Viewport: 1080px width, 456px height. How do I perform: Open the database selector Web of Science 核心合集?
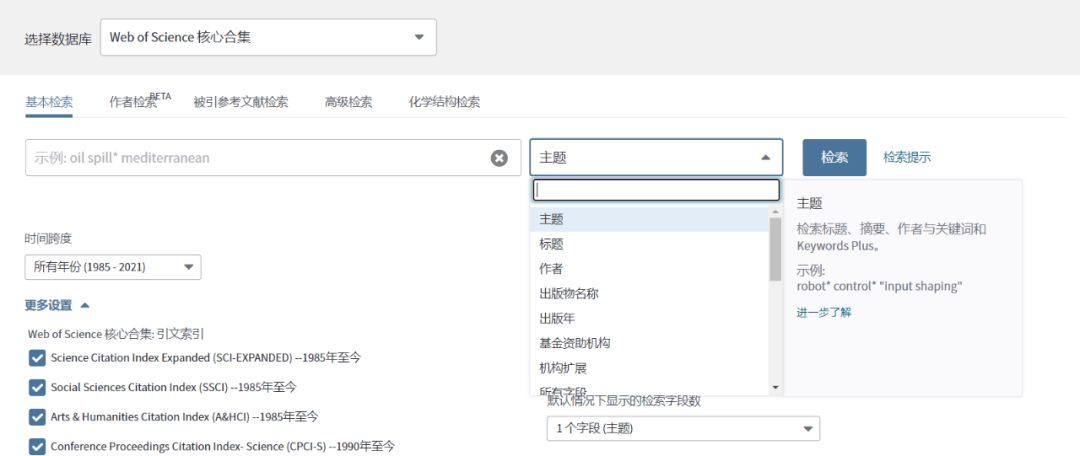[x=268, y=37]
